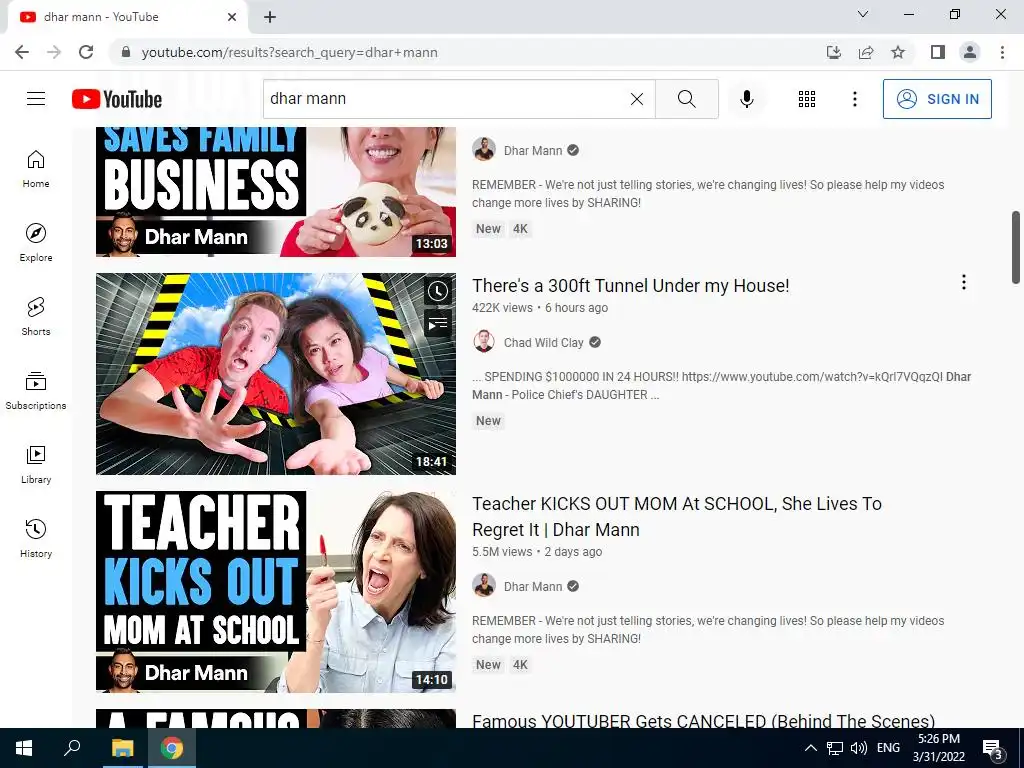Click Chad Wild Clay channel avatar
The width and height of the screenshot is (1024, 768).
pyautogui.click(x=484, y=342)
